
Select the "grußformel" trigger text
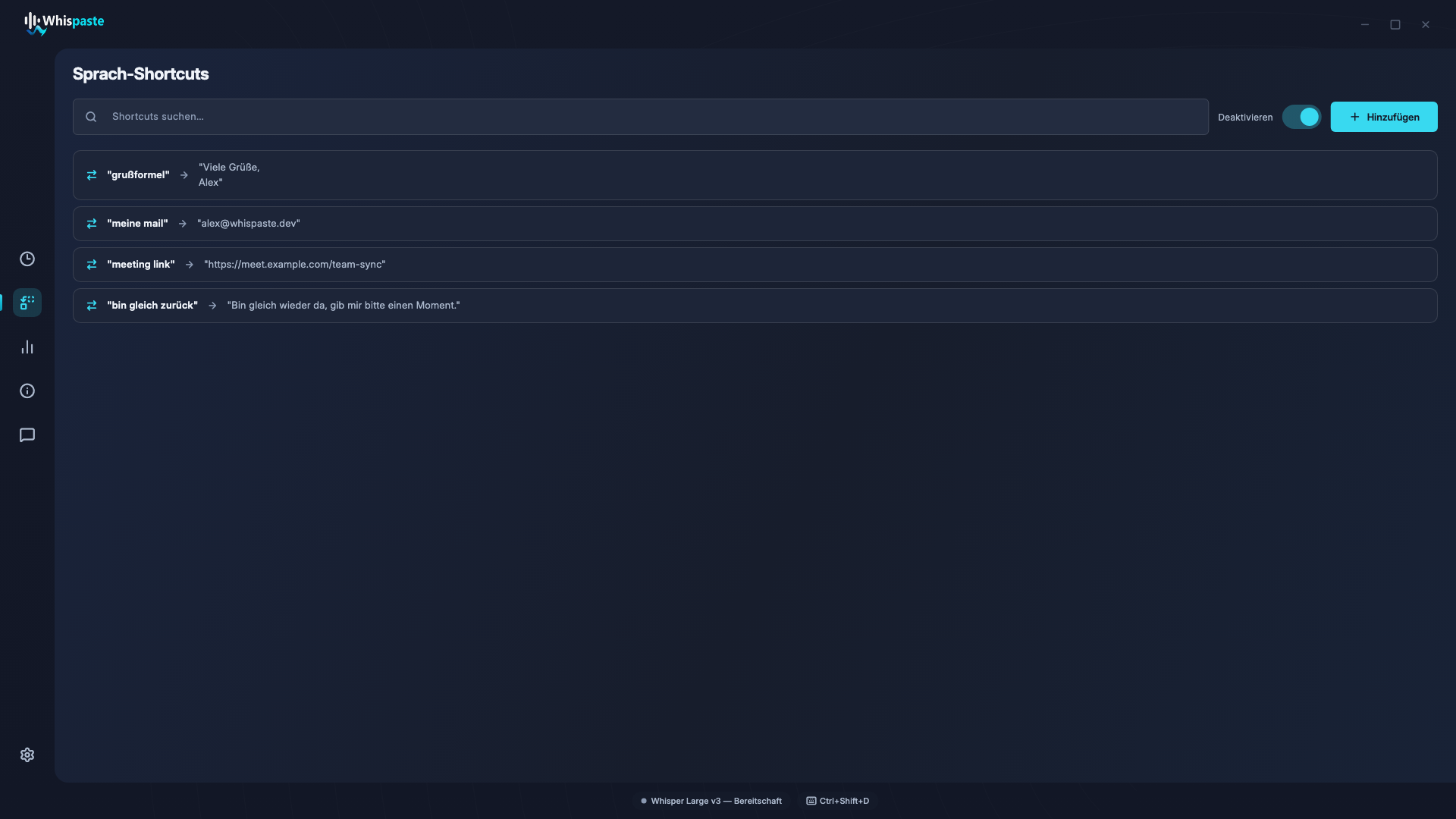(x=138, y=175)
